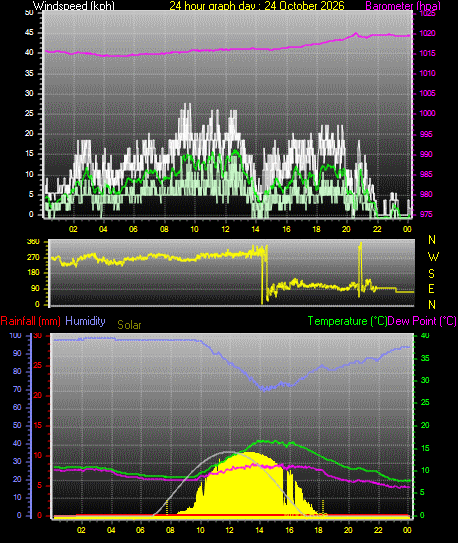This screenshot has width=458, height=543.
Task: Click the 1020 barometer axis value
Action: coord(428,34)
